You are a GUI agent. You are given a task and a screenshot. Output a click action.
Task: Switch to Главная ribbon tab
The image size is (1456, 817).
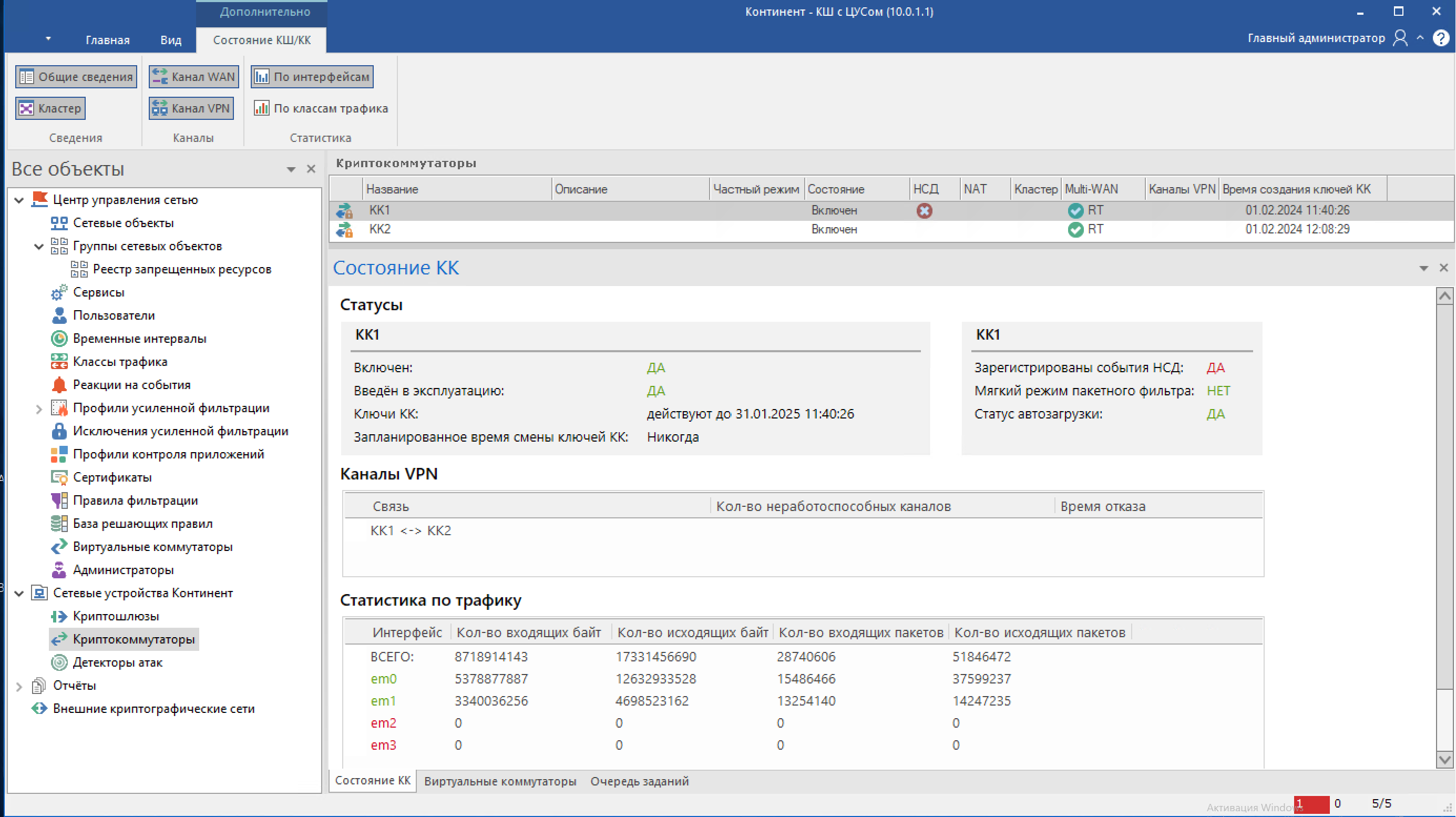click(107, 40)
